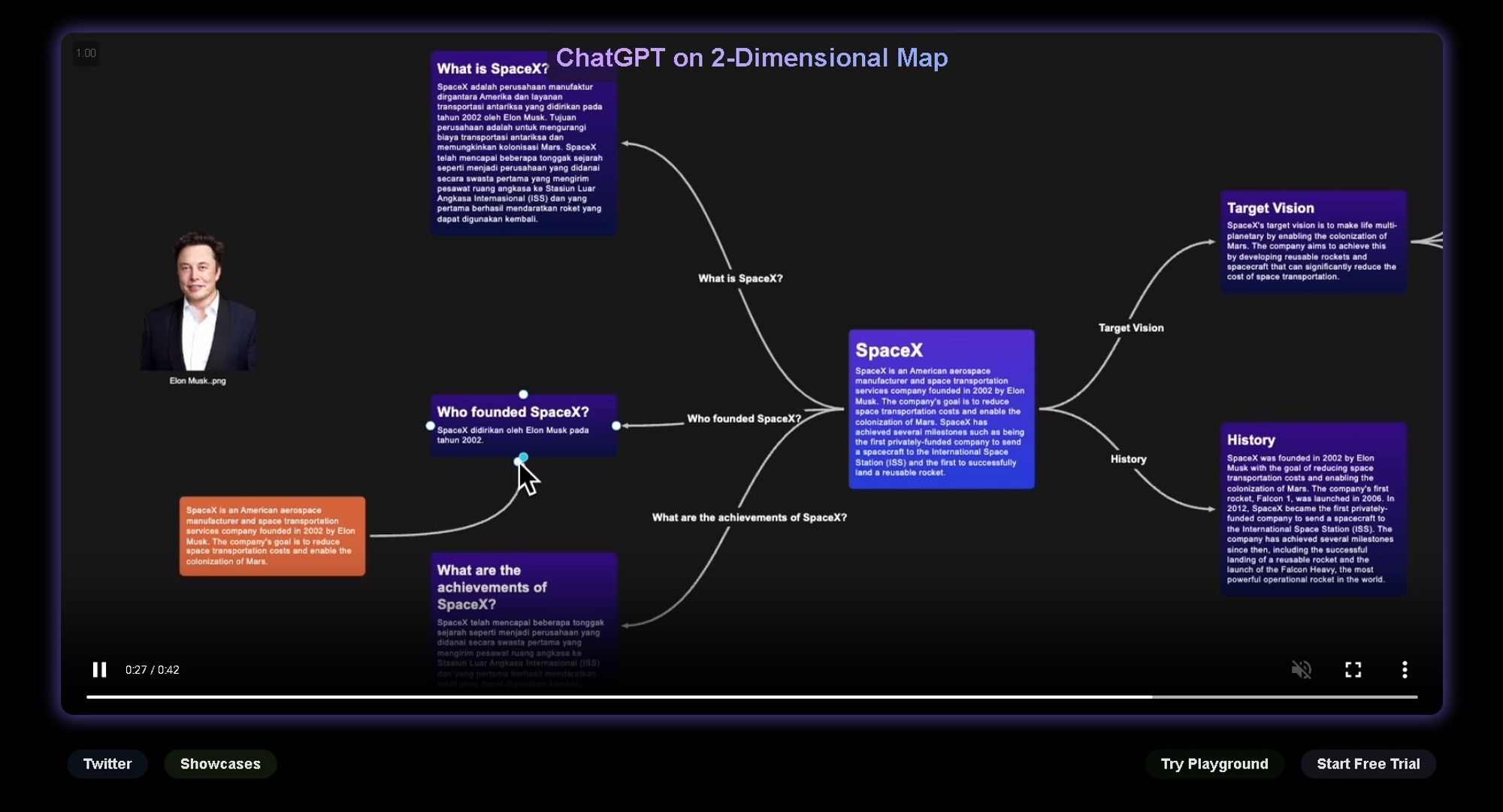Enter fullscreen video mode
1503x812 pixels.
coord(1353,669)
